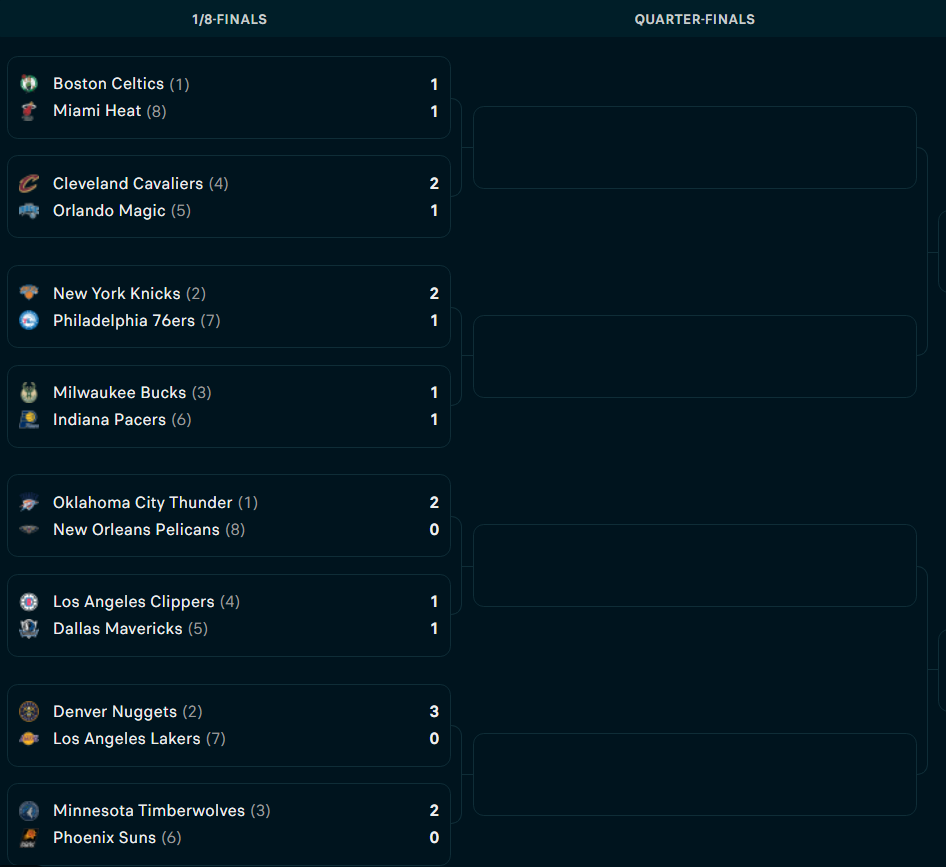Click Cleveland Cavaliers series score 2

point(434,183)
